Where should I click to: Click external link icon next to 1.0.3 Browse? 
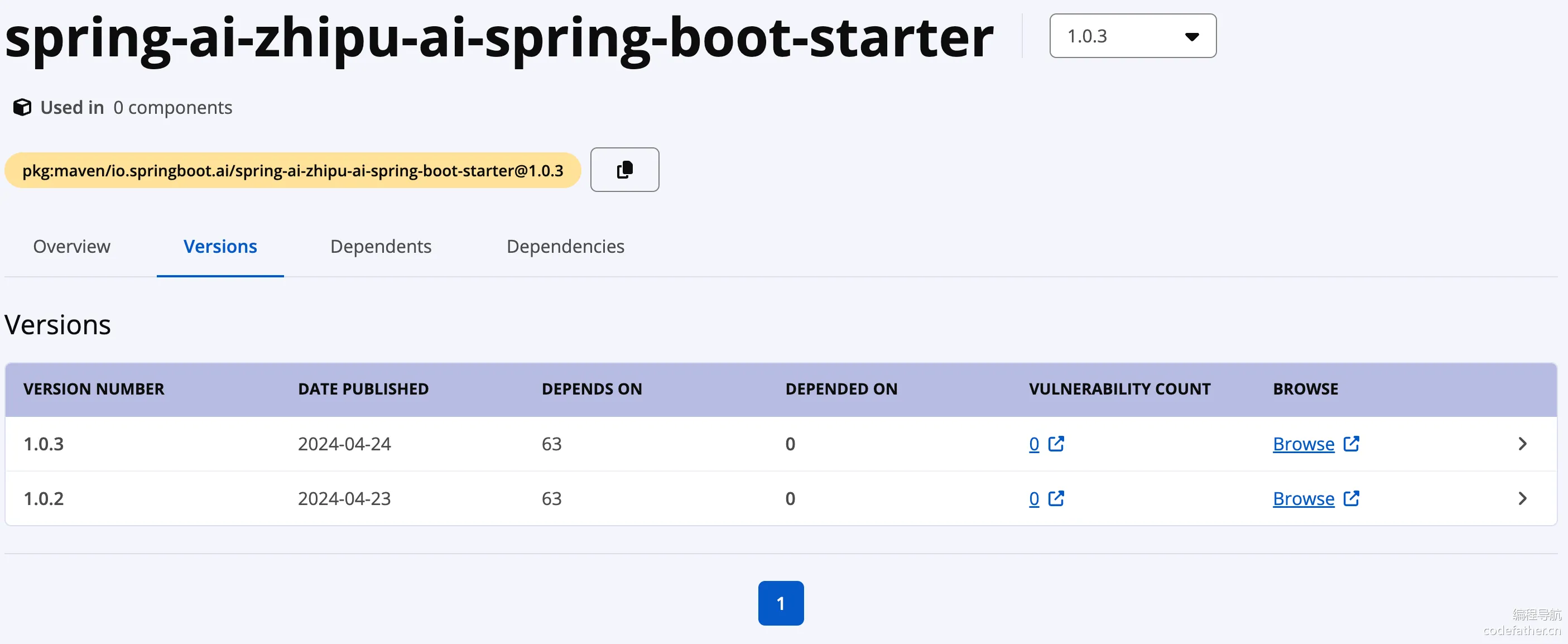(x=1351, y=444)
